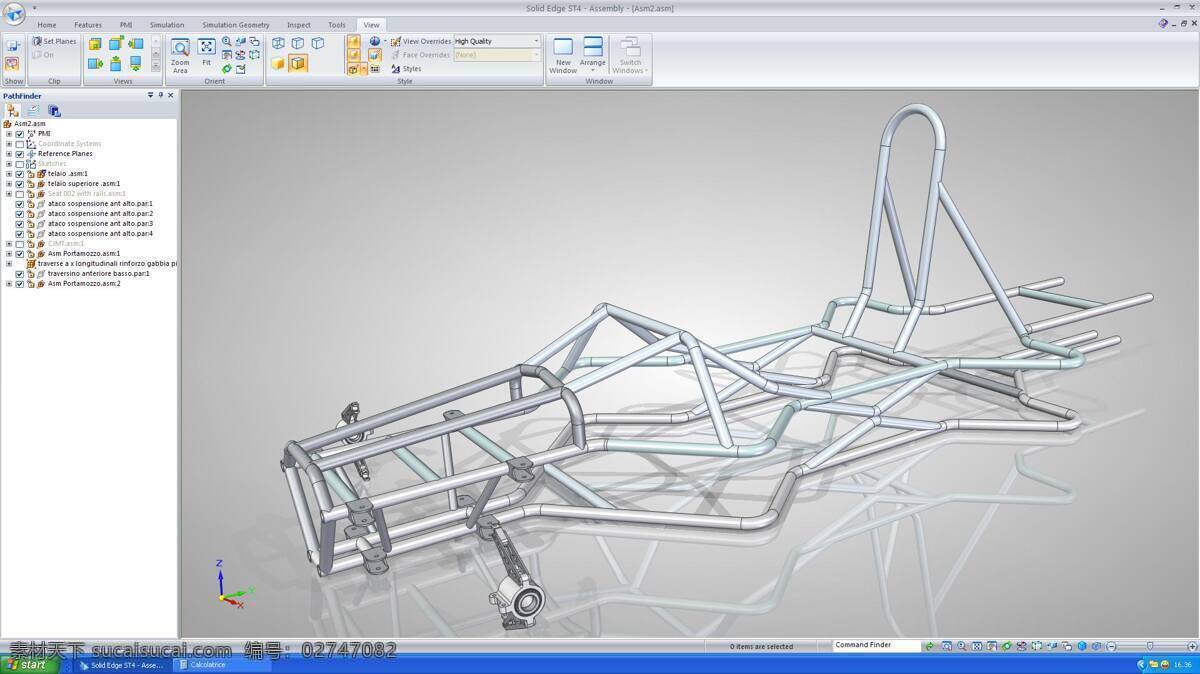Check the Coordinate Systems checkbox
This screenshot has height=674, width=1200.
[x=20, y=144]
